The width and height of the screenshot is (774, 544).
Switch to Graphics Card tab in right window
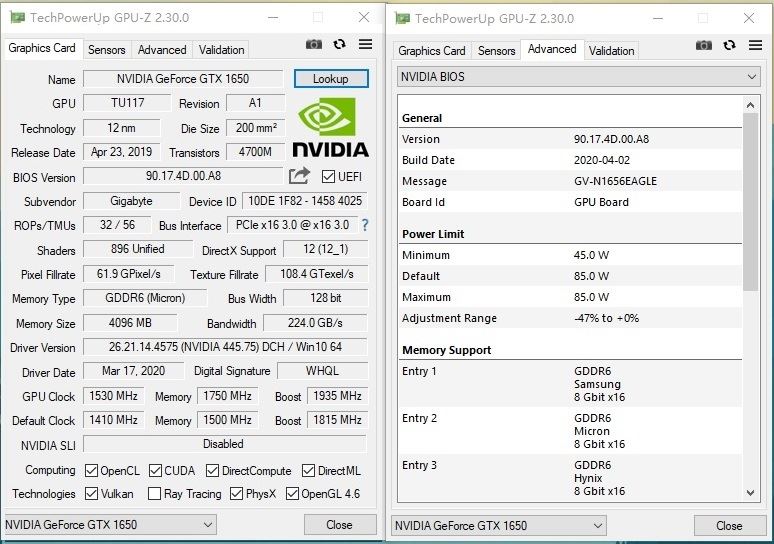click(432, 51)
